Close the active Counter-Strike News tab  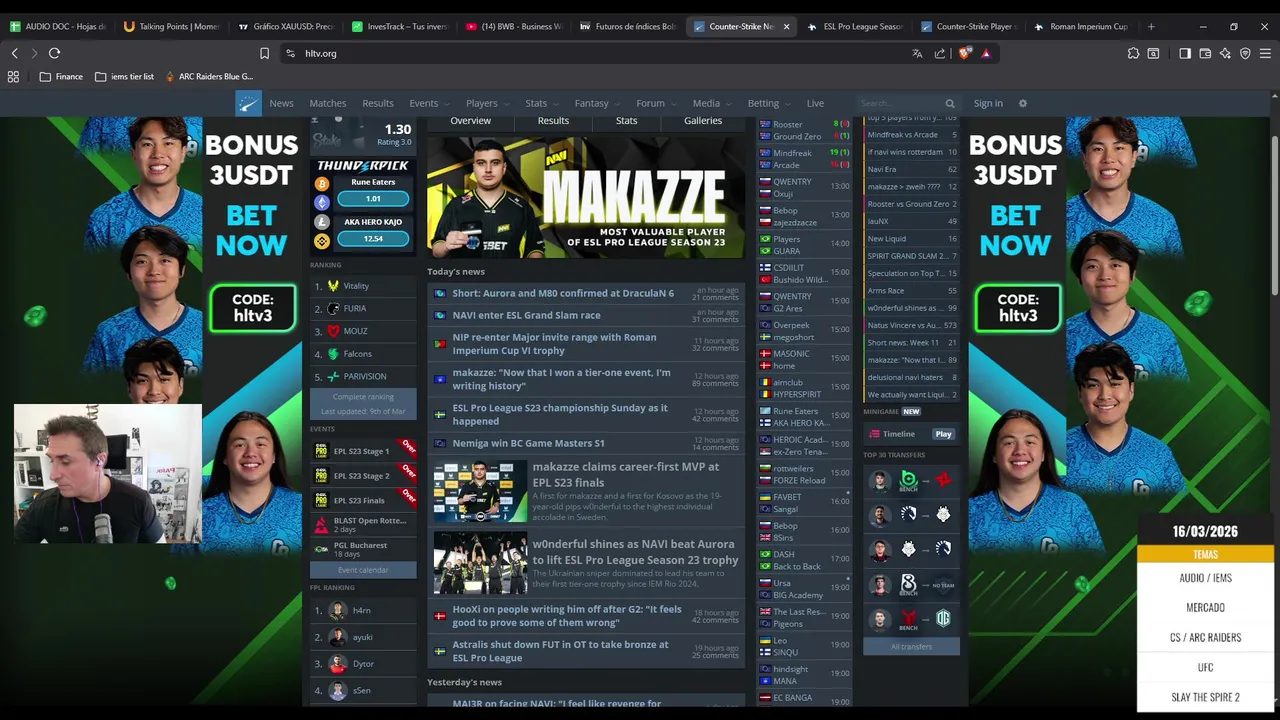coord(786,26)
